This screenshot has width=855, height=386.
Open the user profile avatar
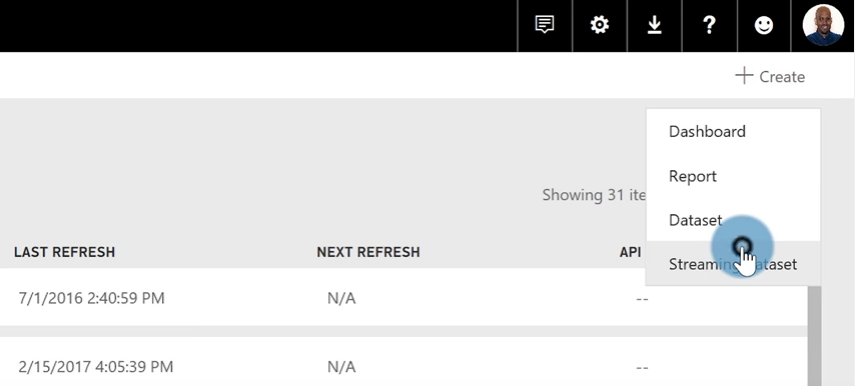pos(823,25)
